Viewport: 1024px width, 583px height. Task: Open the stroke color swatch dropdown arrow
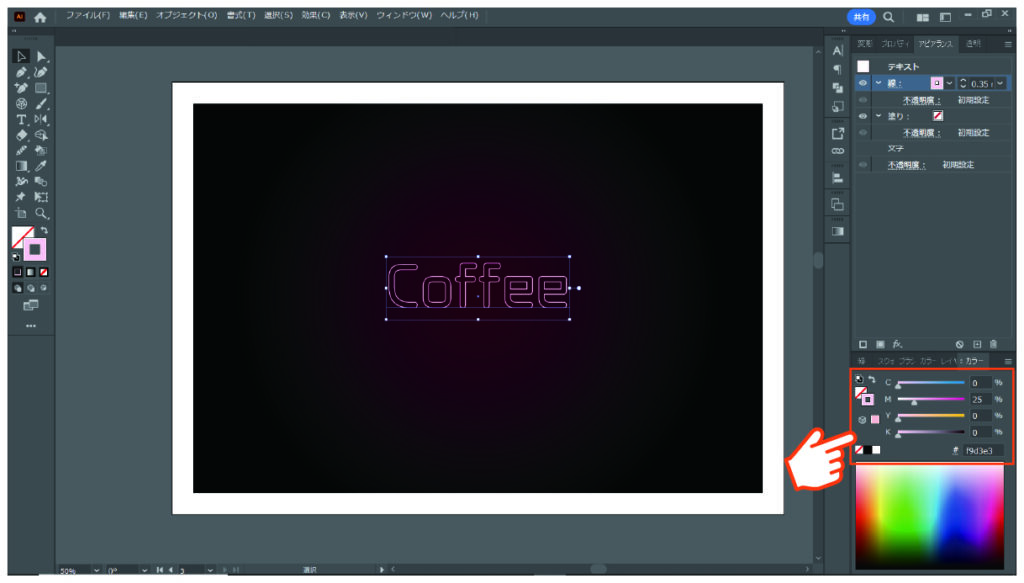click(x=950, y=83)
